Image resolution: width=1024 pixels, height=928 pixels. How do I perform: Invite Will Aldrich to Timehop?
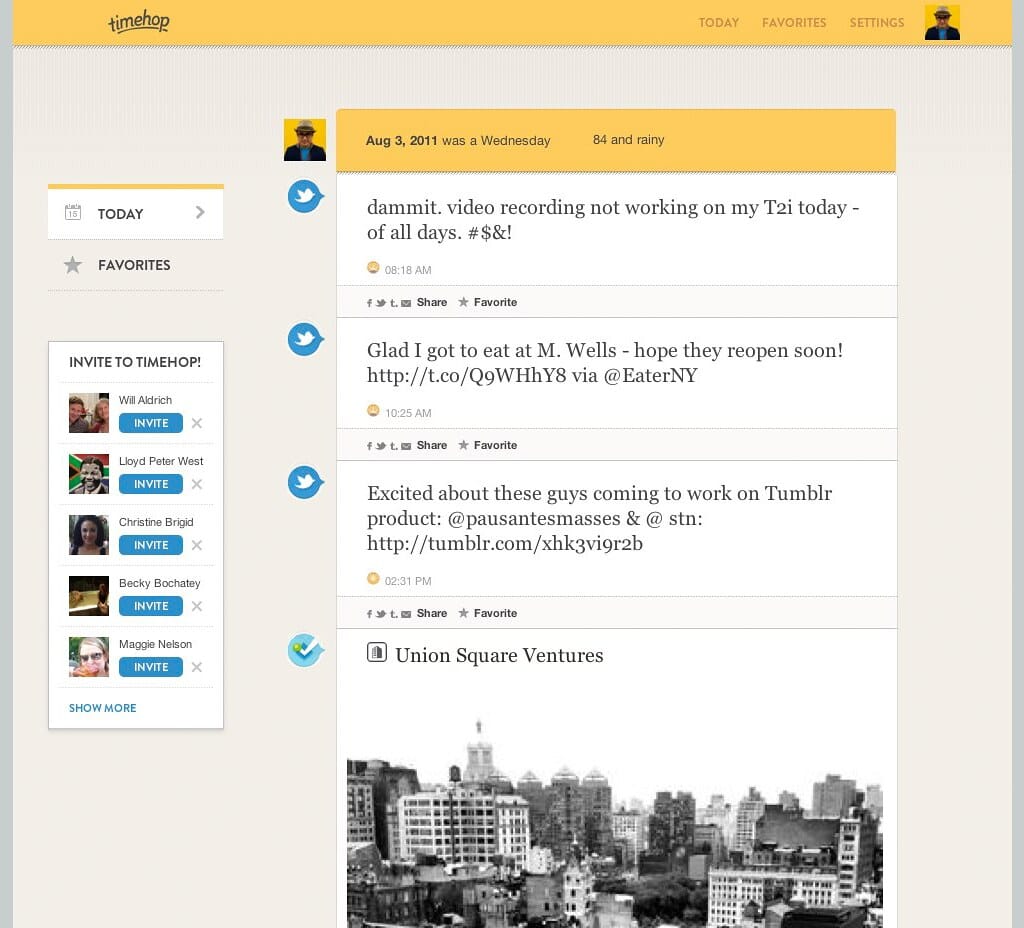click(151, 423)
